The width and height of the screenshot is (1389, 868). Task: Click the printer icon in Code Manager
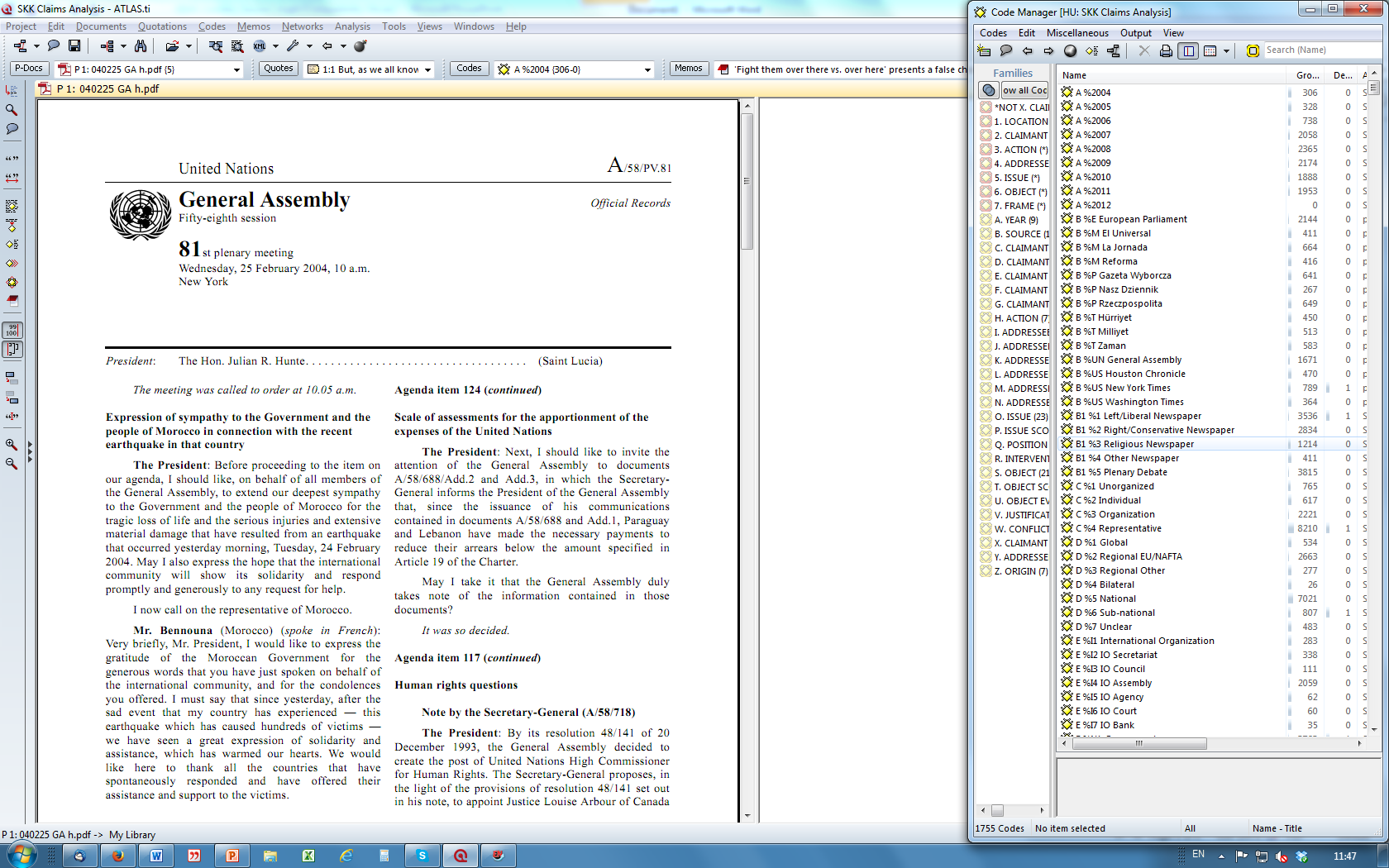click(x=1166, y=51)
